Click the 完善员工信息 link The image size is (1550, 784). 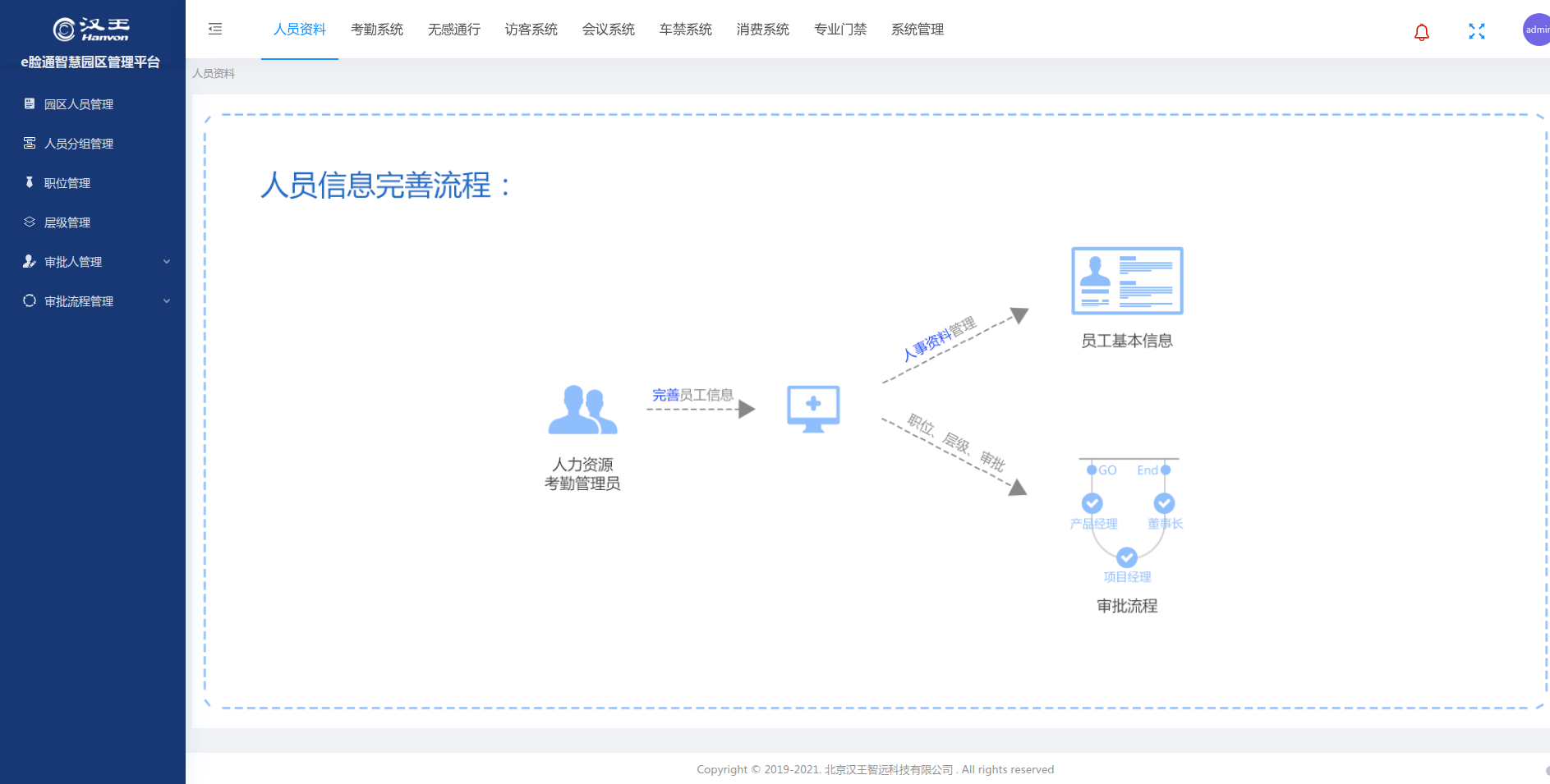pos(692,395)
